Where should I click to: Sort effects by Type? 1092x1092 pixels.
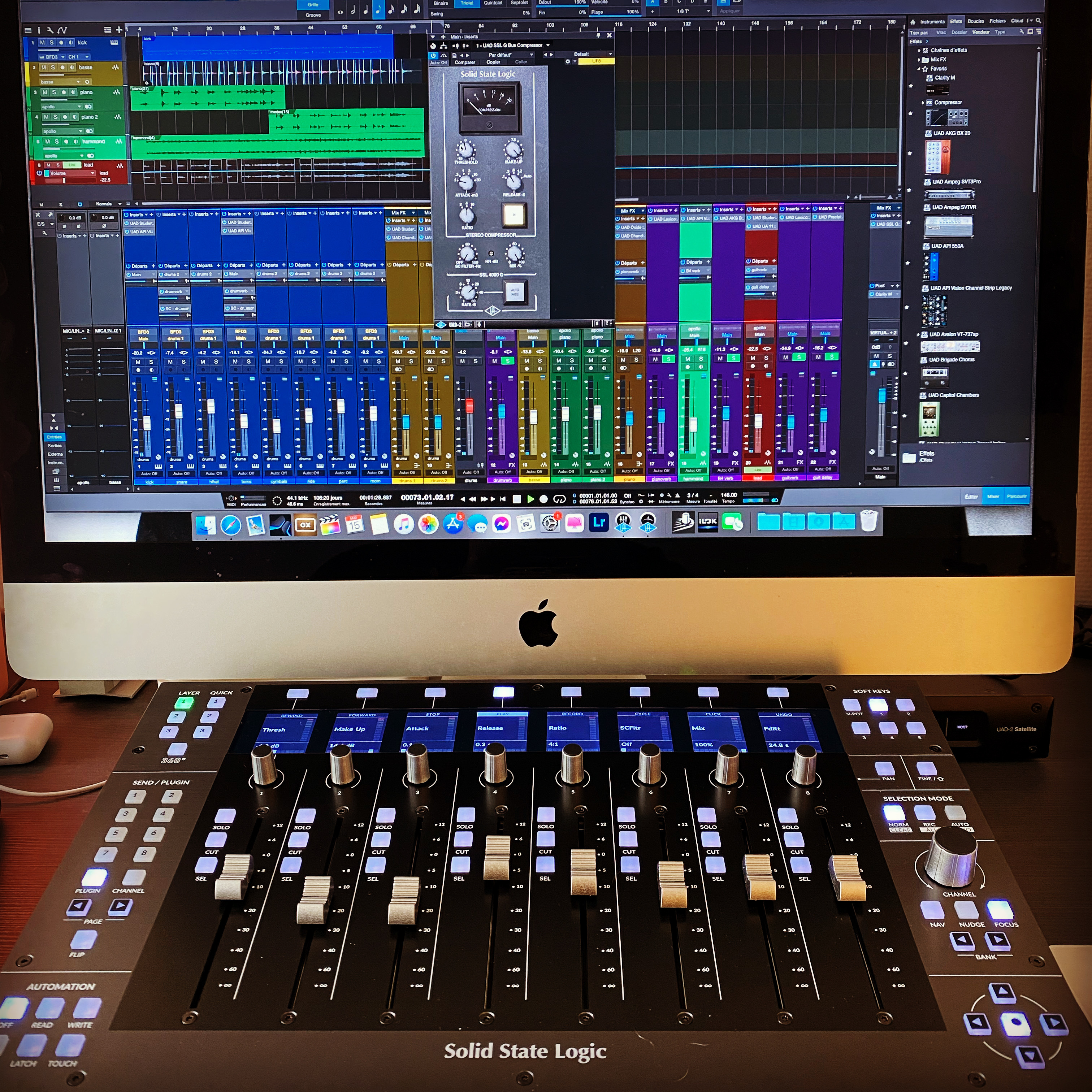[x=1000, y=32]
